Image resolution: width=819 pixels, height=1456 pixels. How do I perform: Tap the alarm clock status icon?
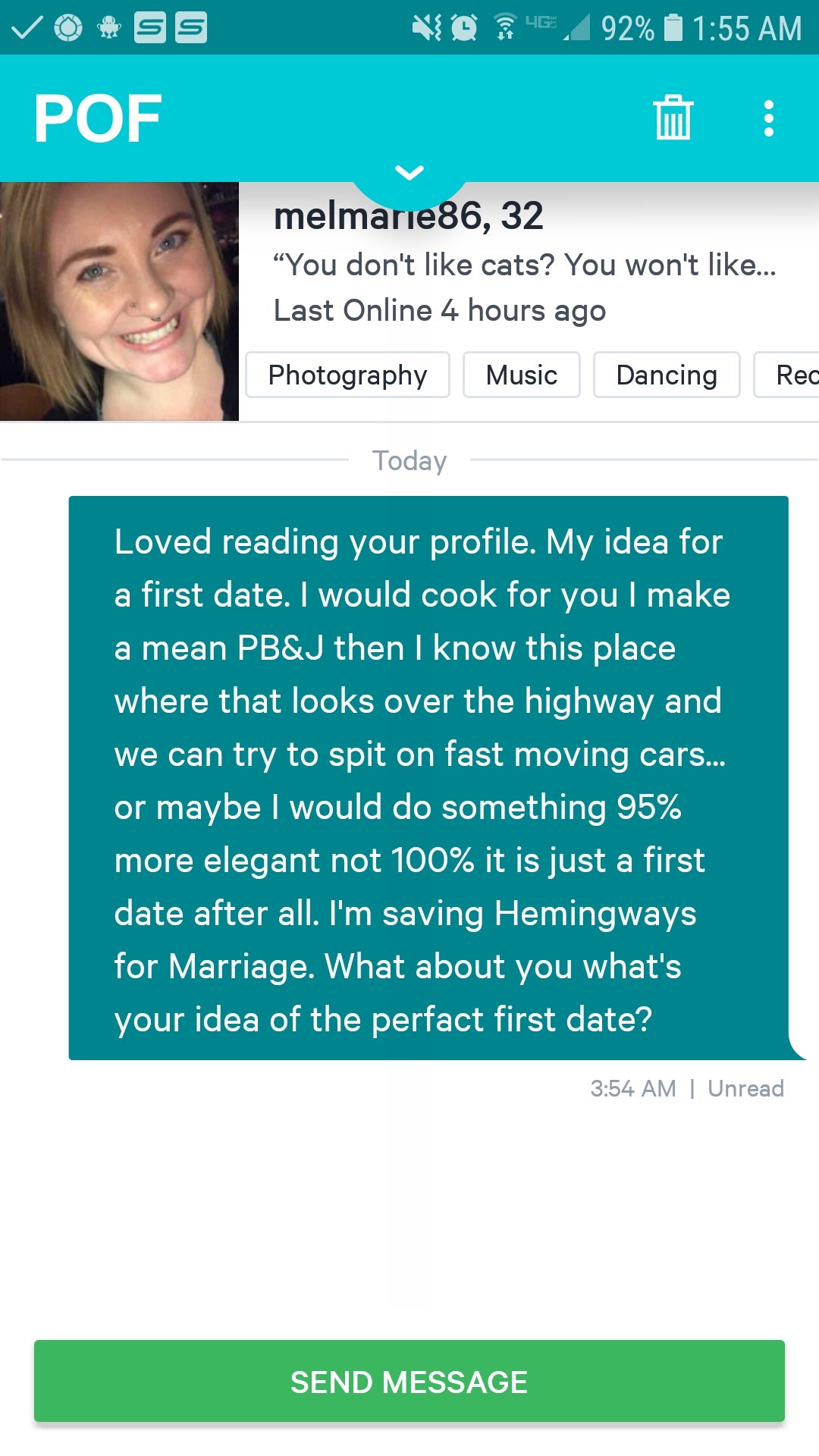coord(464,28)
